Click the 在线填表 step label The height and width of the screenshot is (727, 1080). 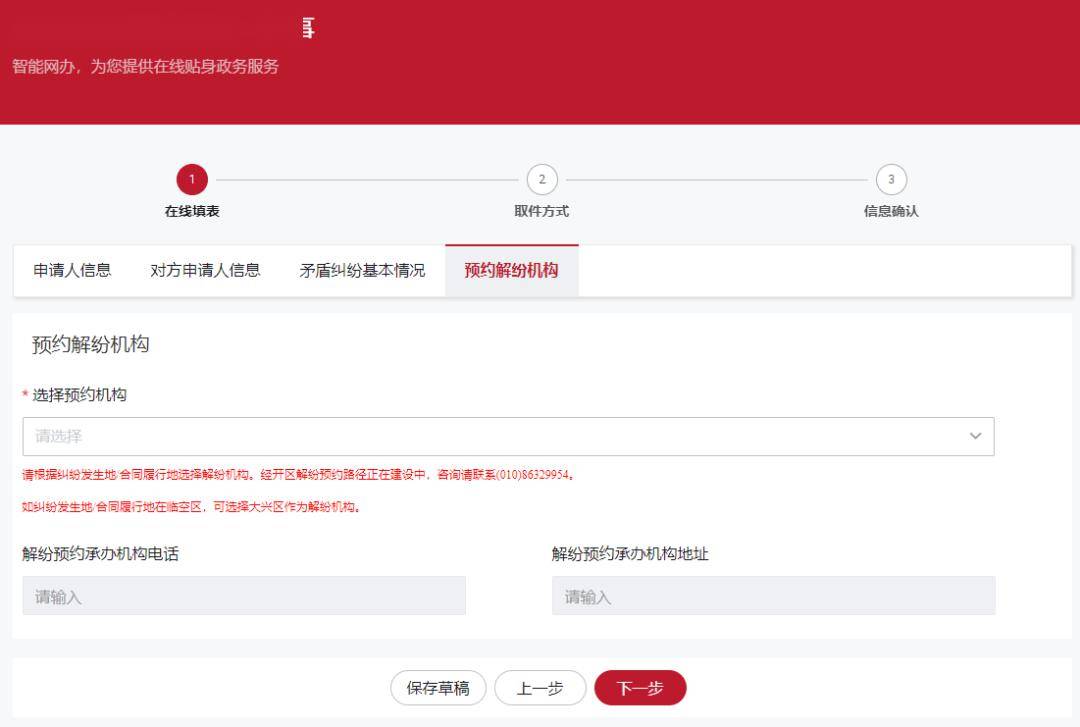(192, 212)
